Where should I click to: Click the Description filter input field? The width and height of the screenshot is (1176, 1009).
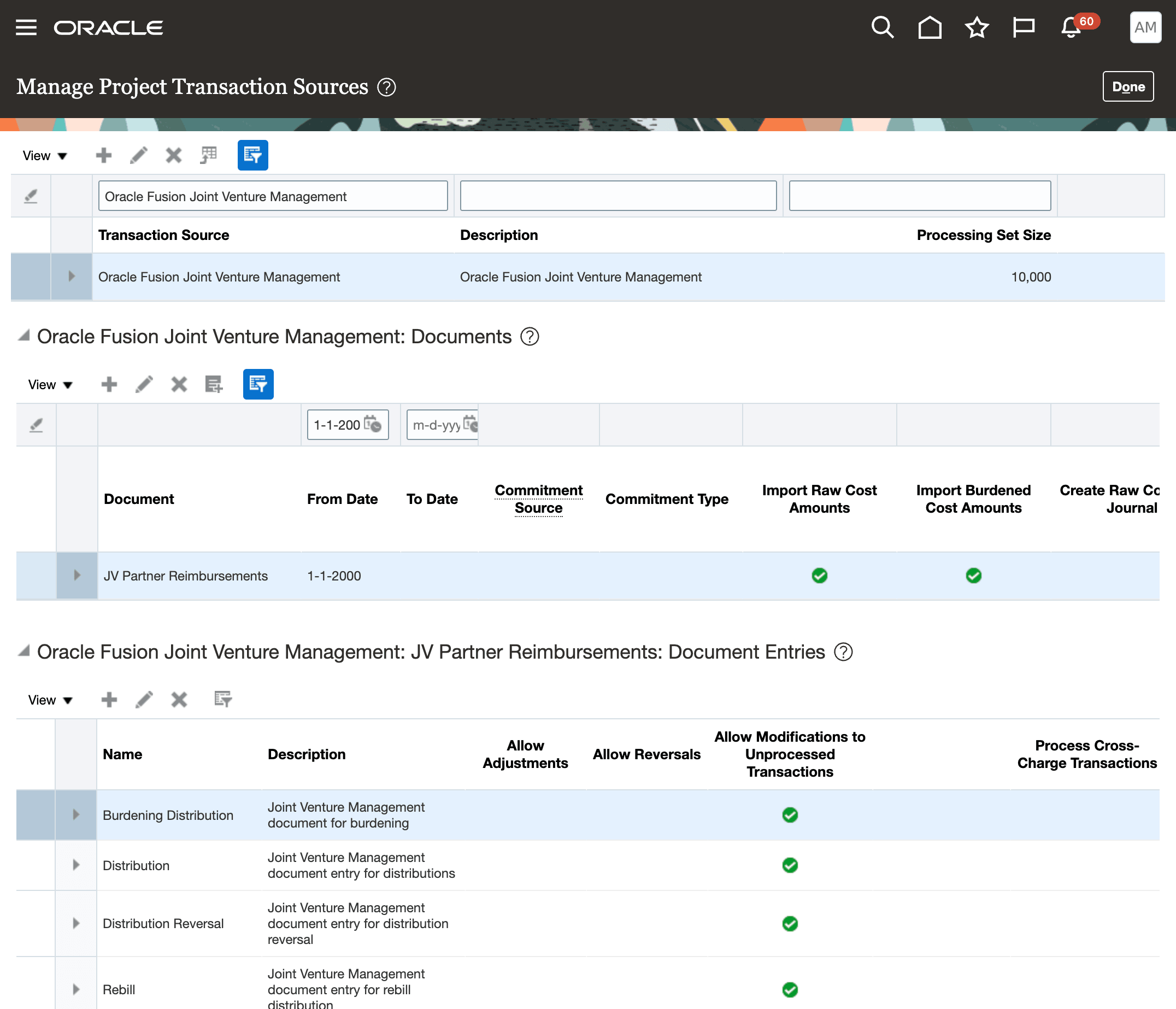(618, 195)
